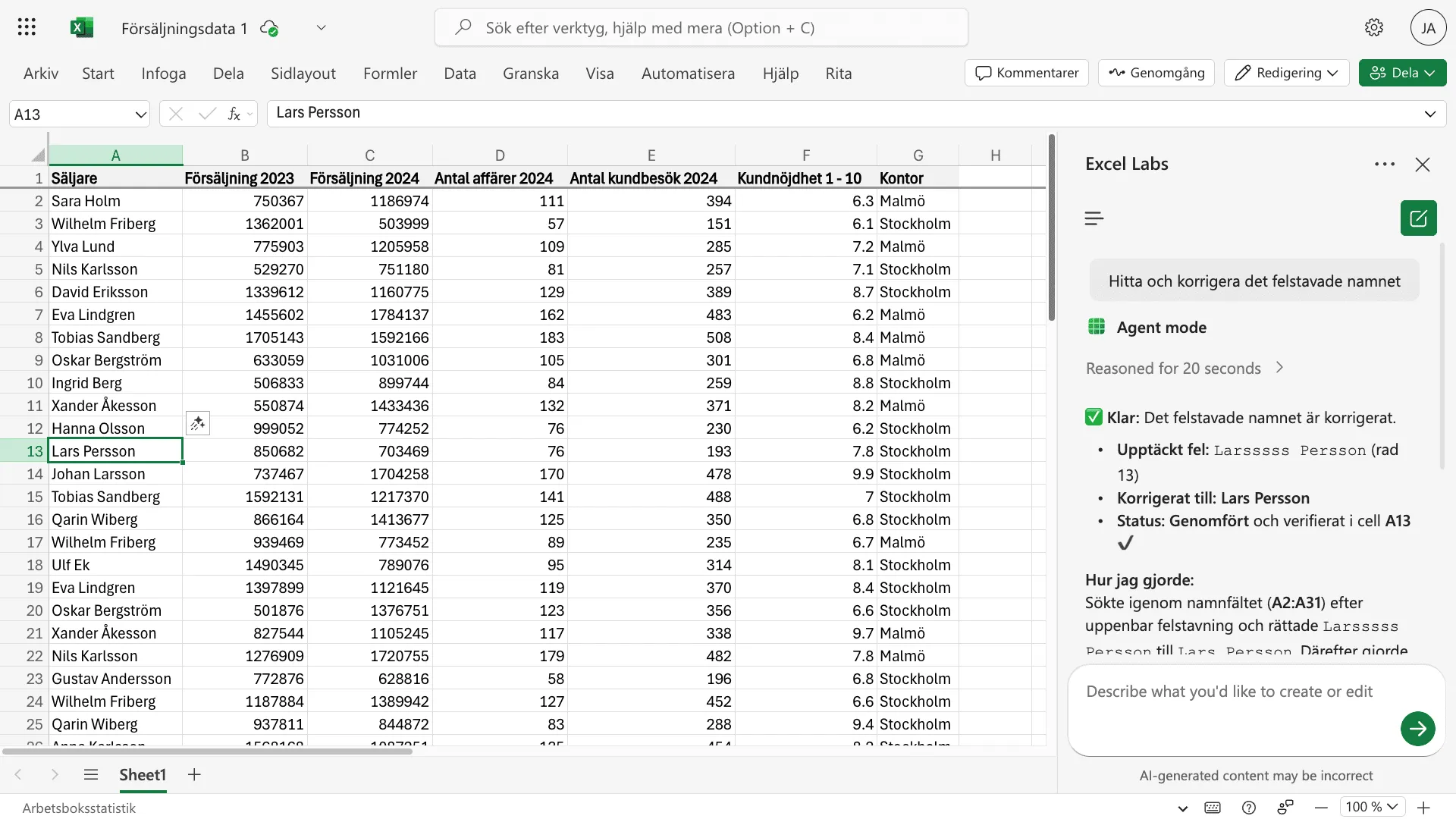1456x819 pixels.
Task: Open the Automatisera tab
Action: point(688,74)
